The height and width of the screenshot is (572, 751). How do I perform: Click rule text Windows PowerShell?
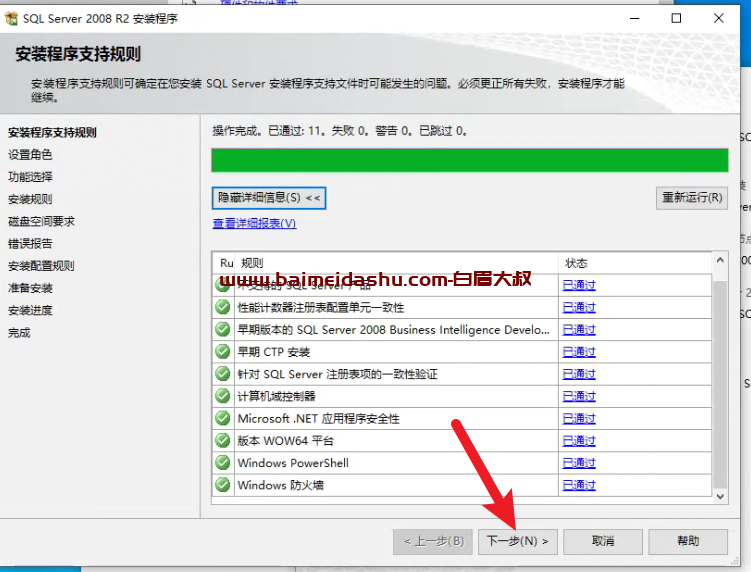click(293, 463)
